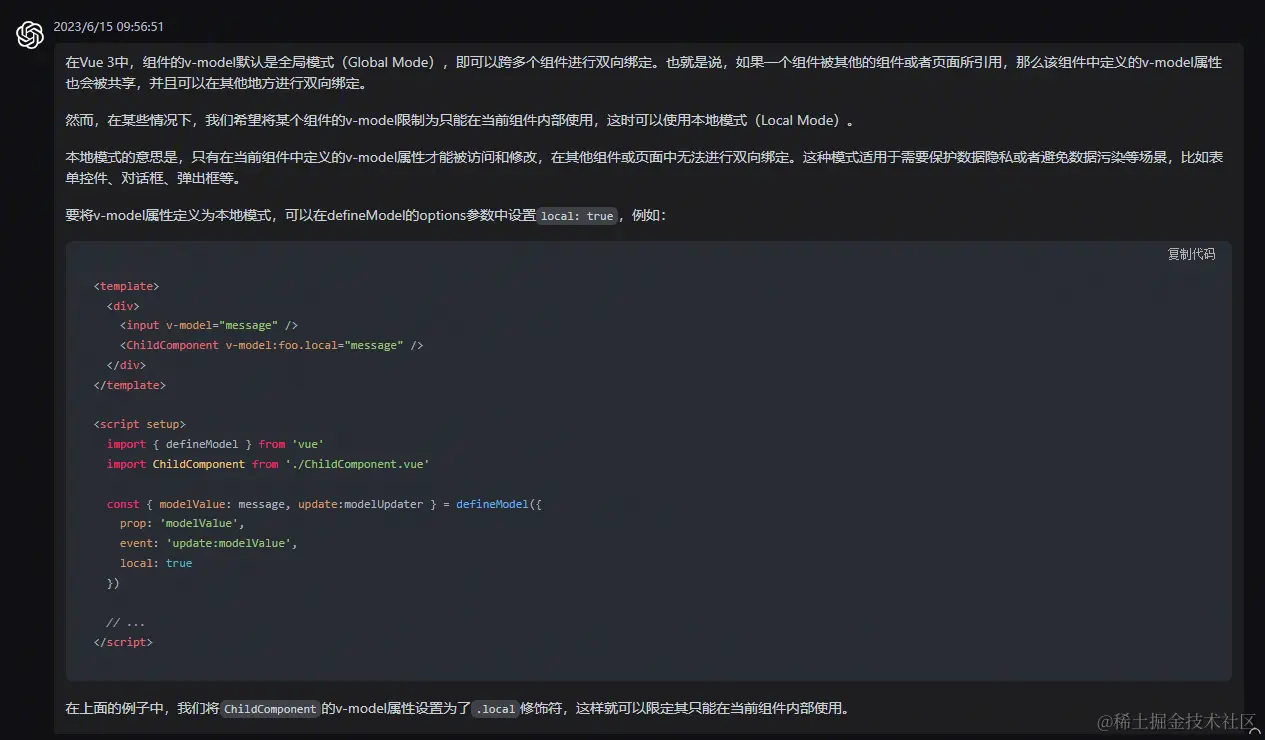Click the 复制代码 copy button

click(x=1190, y=254)
